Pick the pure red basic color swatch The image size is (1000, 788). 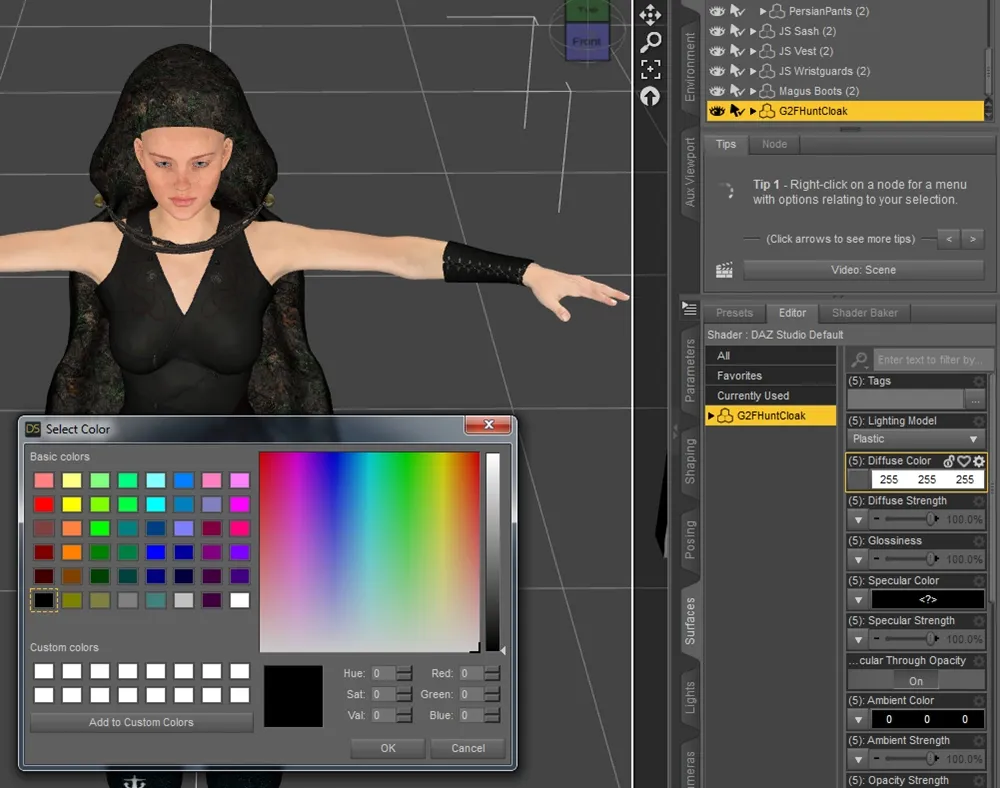[44, 504]
